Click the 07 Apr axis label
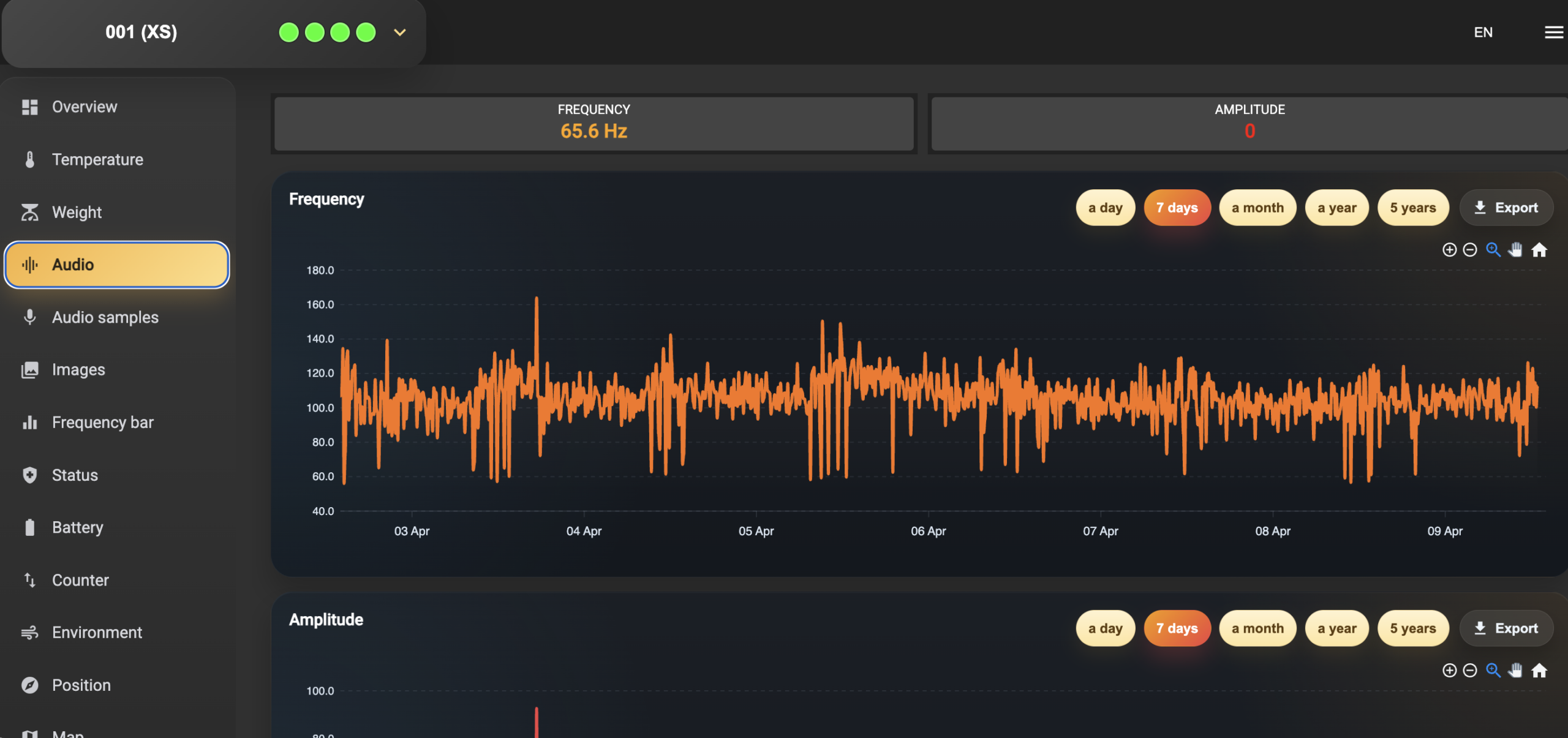The width and height of the screenshot is (1568, 738). pos(1100,531)
